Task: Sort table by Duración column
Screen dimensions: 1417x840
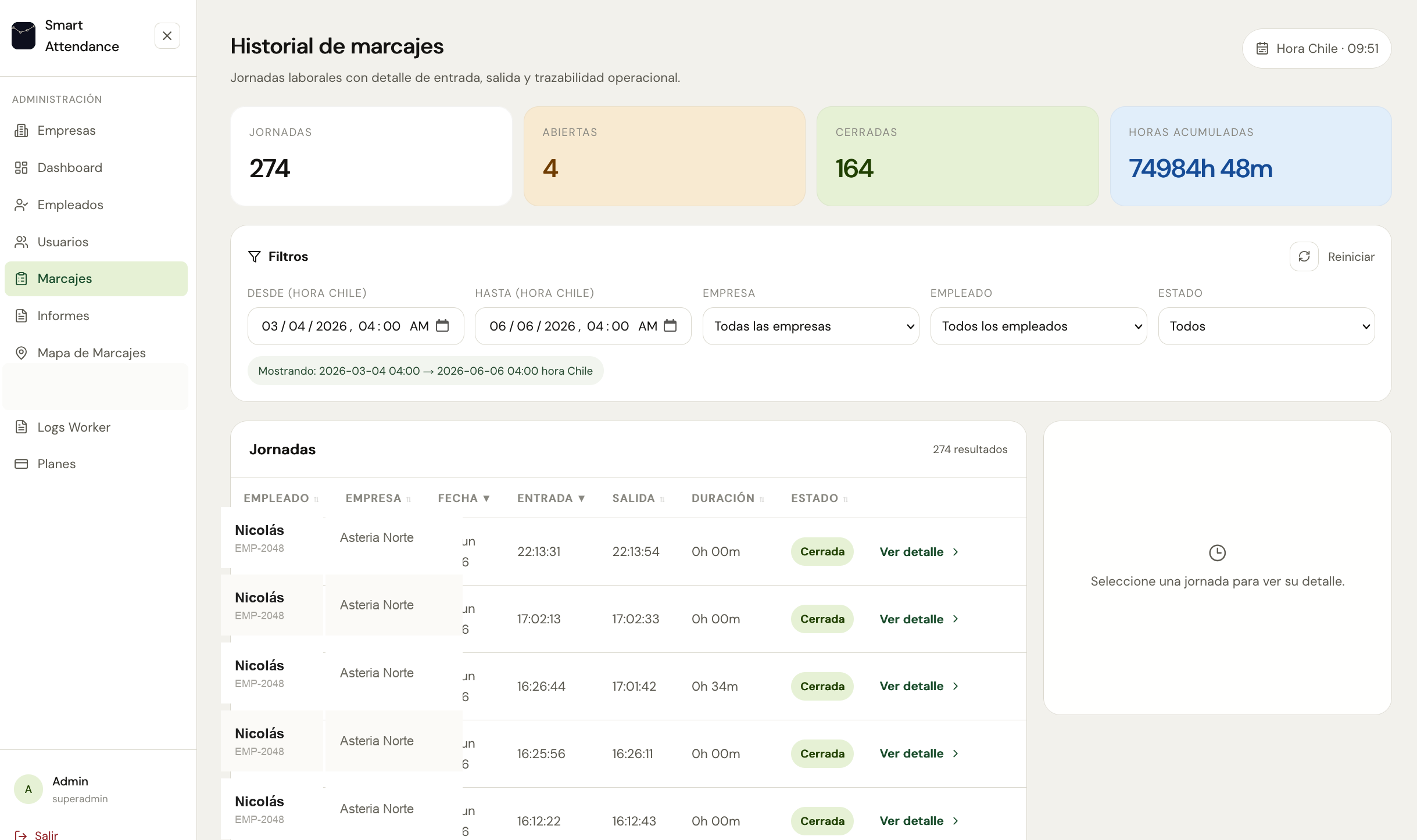Action: point(728,498)
